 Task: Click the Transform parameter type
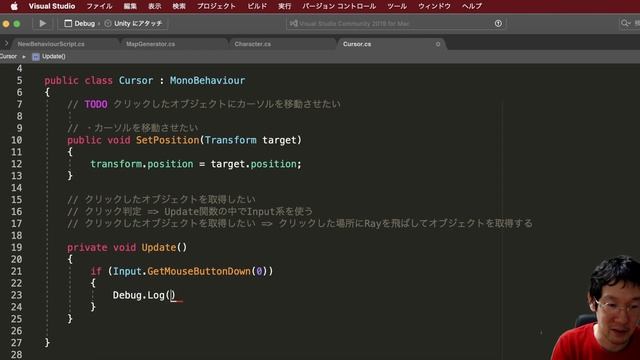(231, 140)
